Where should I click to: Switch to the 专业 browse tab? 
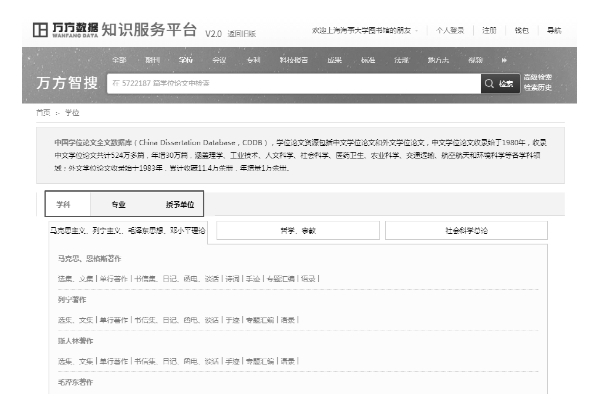point(119,205)
